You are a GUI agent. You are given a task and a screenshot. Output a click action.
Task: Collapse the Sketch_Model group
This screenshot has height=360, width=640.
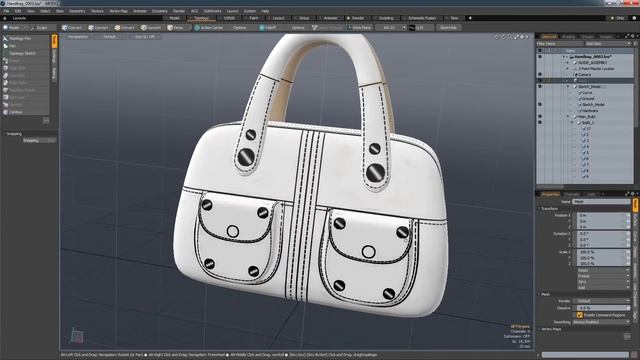coord(568,87)
